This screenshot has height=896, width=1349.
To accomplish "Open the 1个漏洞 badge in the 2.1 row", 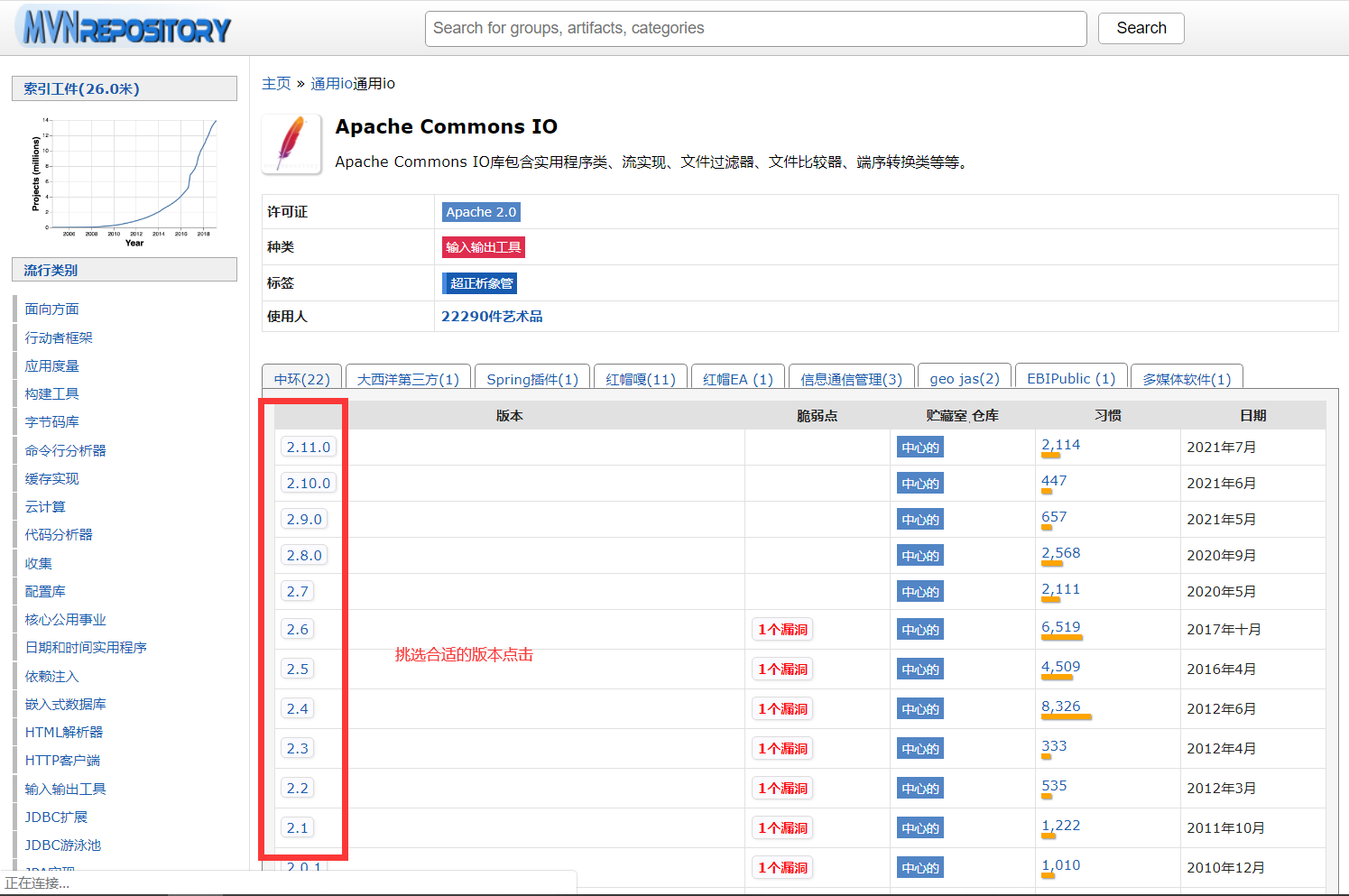I will click(x=782, y=828).
